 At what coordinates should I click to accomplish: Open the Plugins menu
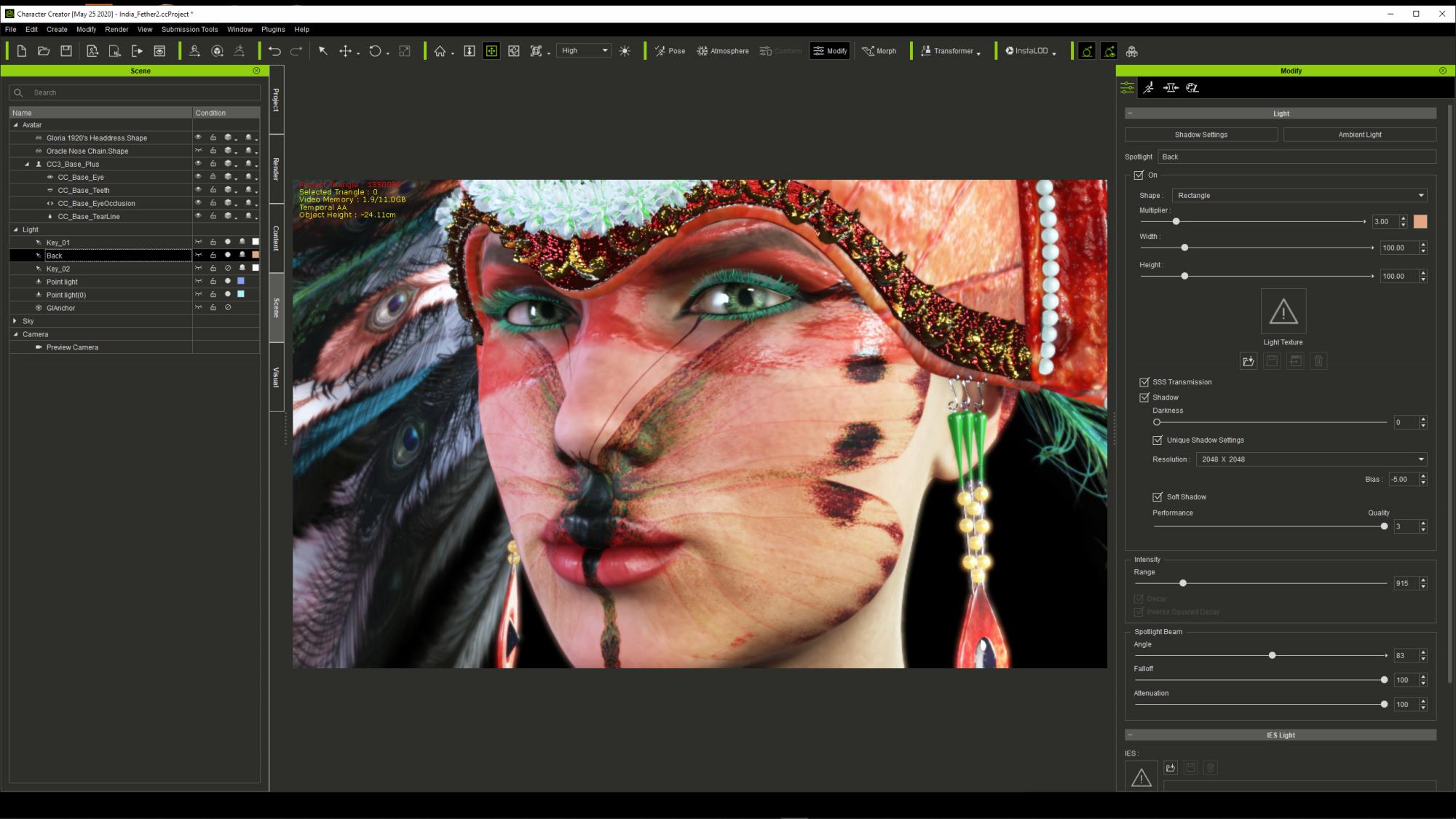[273, 30]
